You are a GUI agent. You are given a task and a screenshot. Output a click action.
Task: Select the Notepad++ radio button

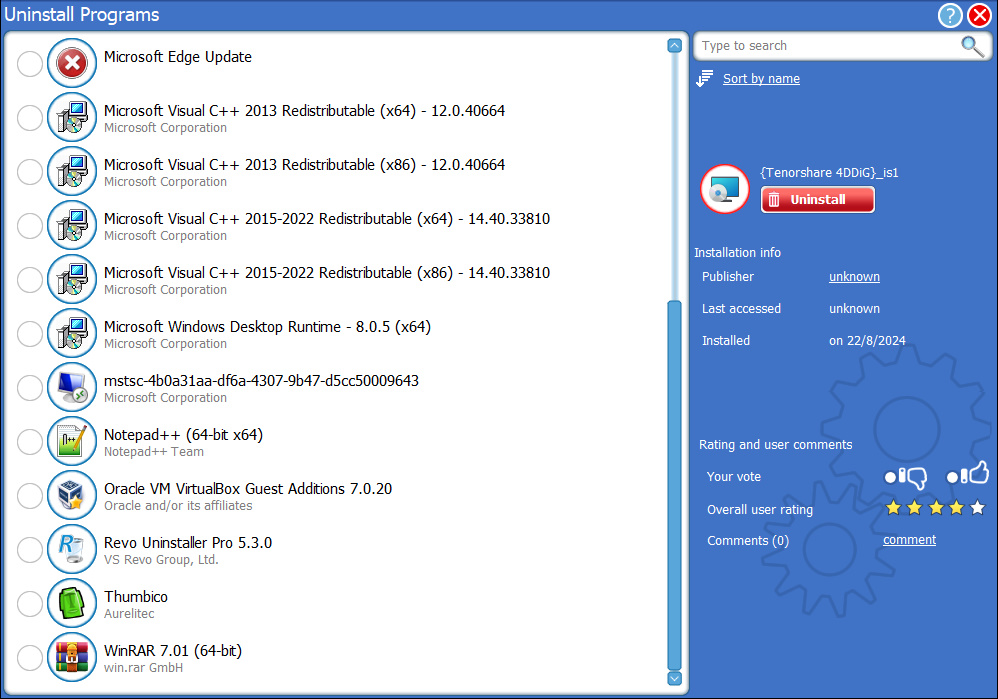tap(30, 442)
